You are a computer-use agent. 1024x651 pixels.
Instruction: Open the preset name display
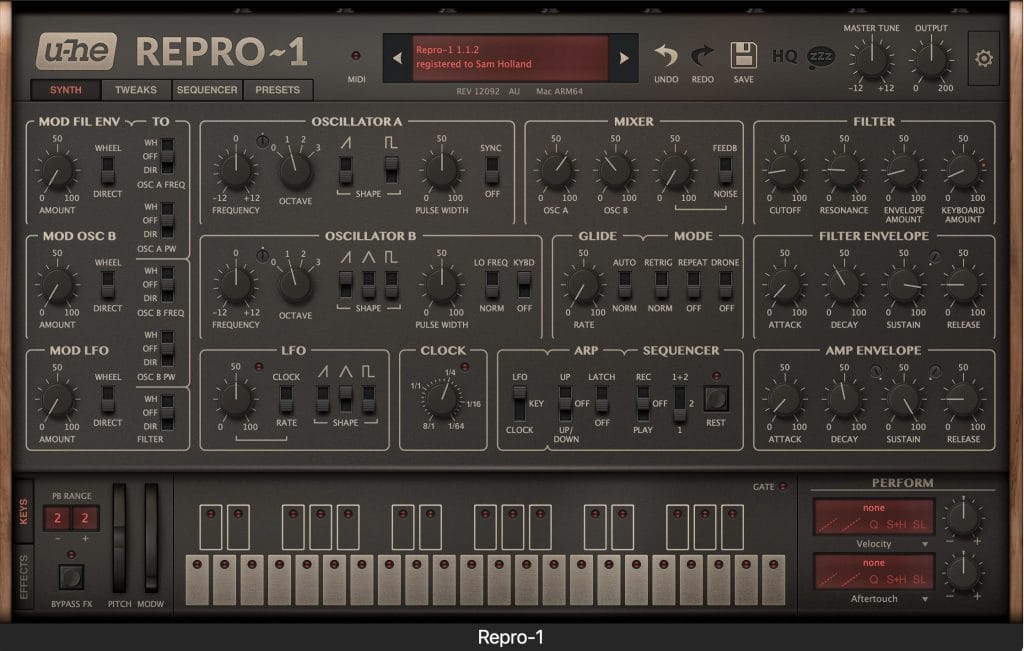(x=510, y=57)
